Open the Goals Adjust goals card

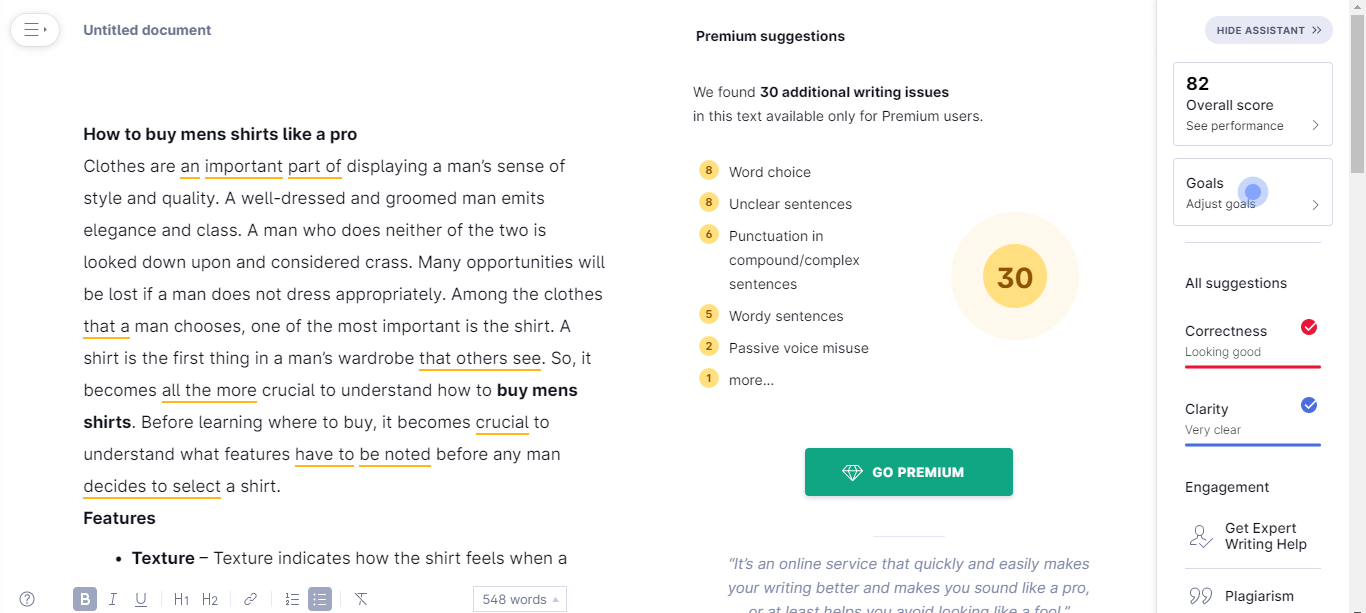coord(1253,192)
